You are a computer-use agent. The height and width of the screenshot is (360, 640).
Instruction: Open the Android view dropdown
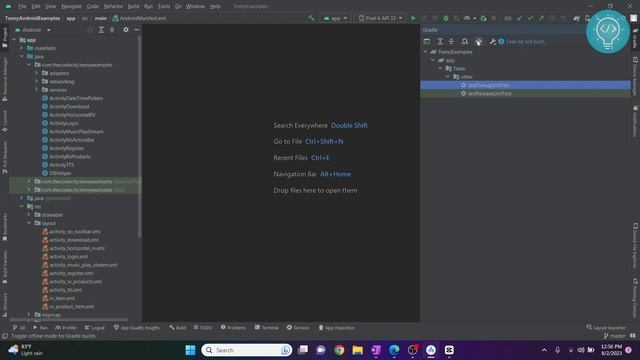pyautogui.click(x=33, y=30)
